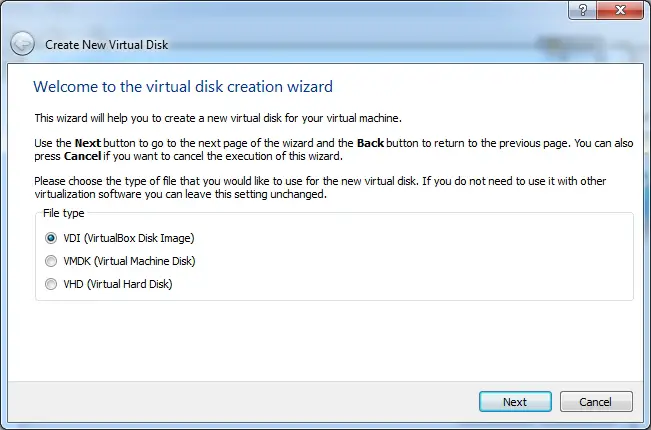Pick the VHD radio button
Image resolution: width=651 pixels, height=430 pixels.
(51, 284)
